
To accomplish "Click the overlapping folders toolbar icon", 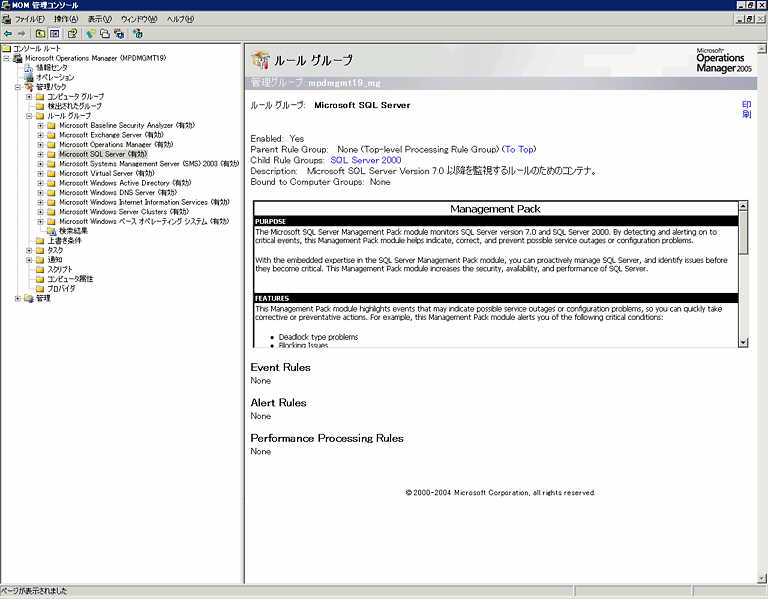I will coord(105,34).
